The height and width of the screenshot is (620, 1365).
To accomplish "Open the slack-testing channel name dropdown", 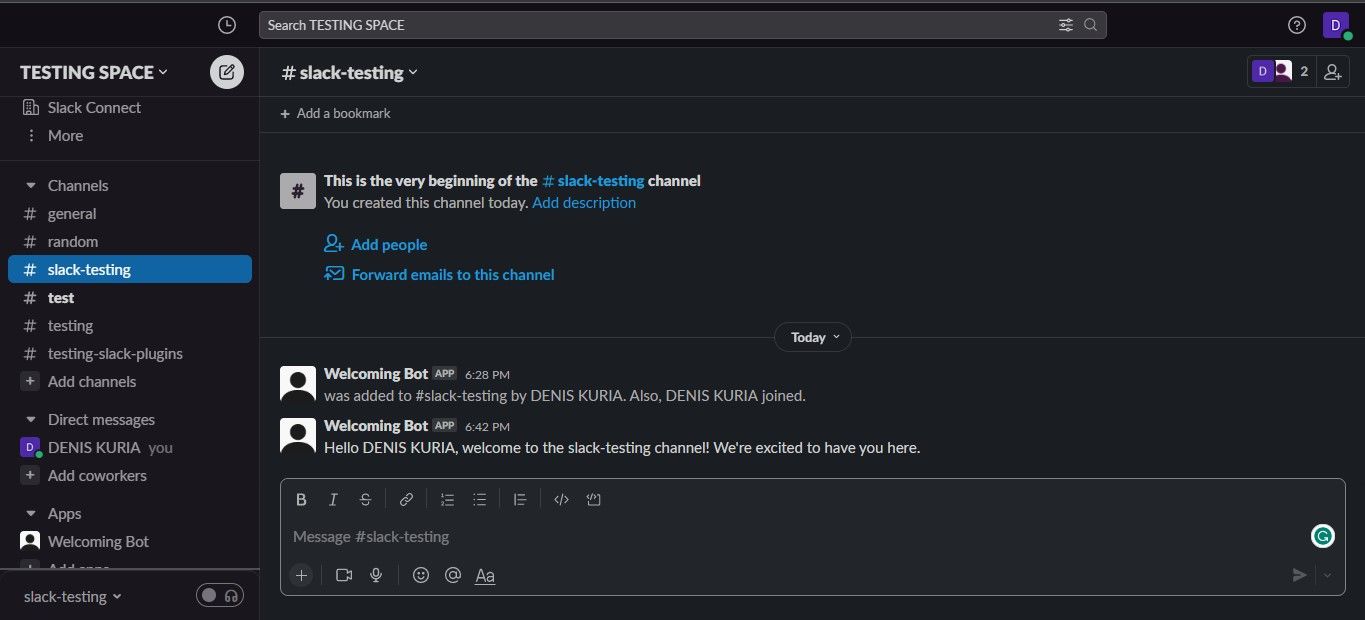I will (349, 72).
